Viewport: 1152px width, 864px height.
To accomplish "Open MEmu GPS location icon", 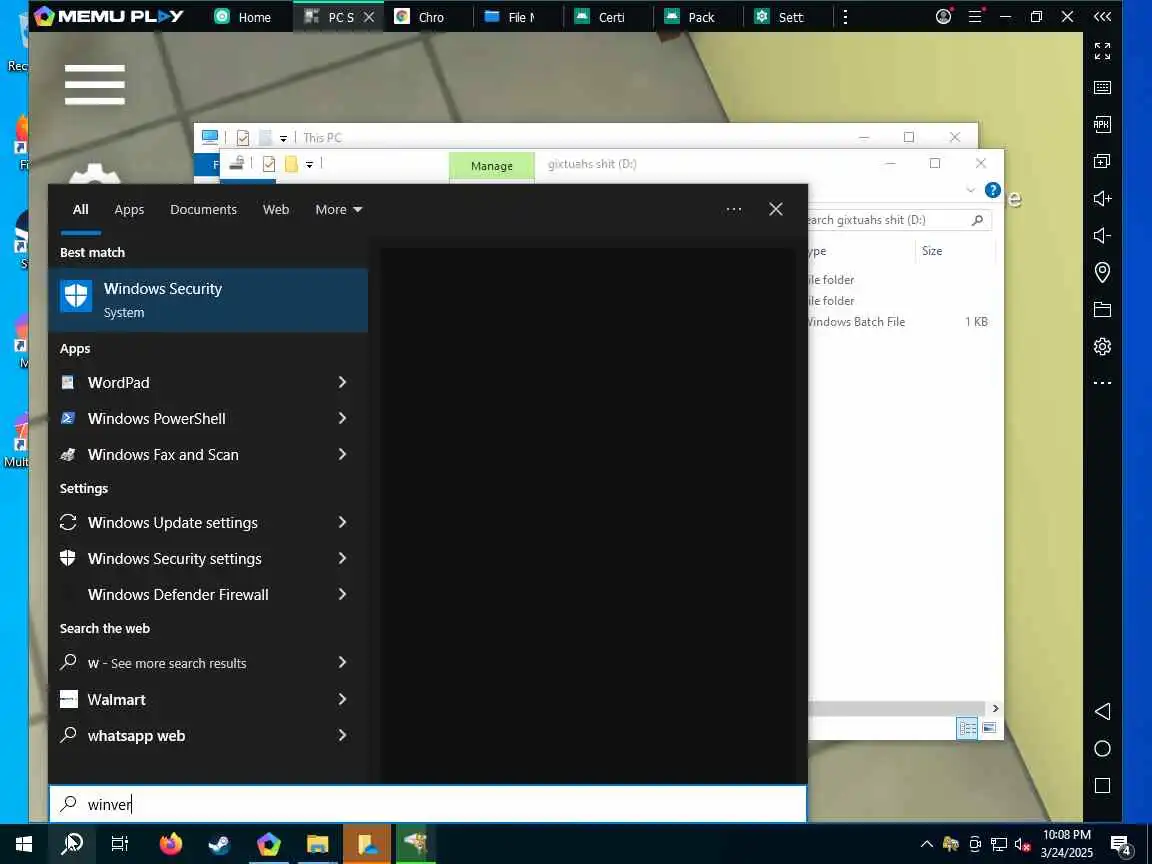I will coord(1102,273).
